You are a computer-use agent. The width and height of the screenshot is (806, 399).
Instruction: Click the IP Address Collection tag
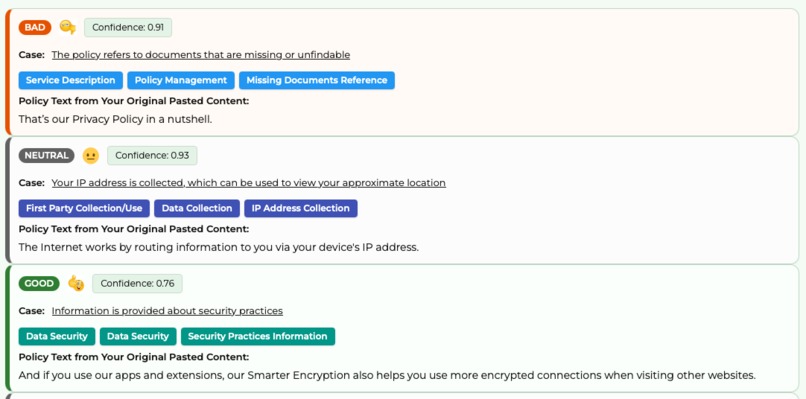coord(301,208)
